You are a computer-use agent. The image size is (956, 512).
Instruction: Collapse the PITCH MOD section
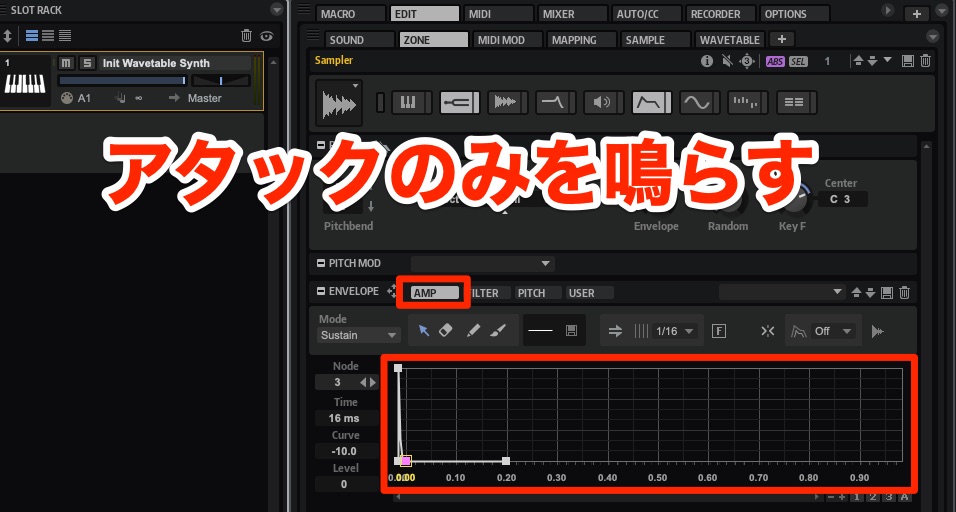[321, 263]
